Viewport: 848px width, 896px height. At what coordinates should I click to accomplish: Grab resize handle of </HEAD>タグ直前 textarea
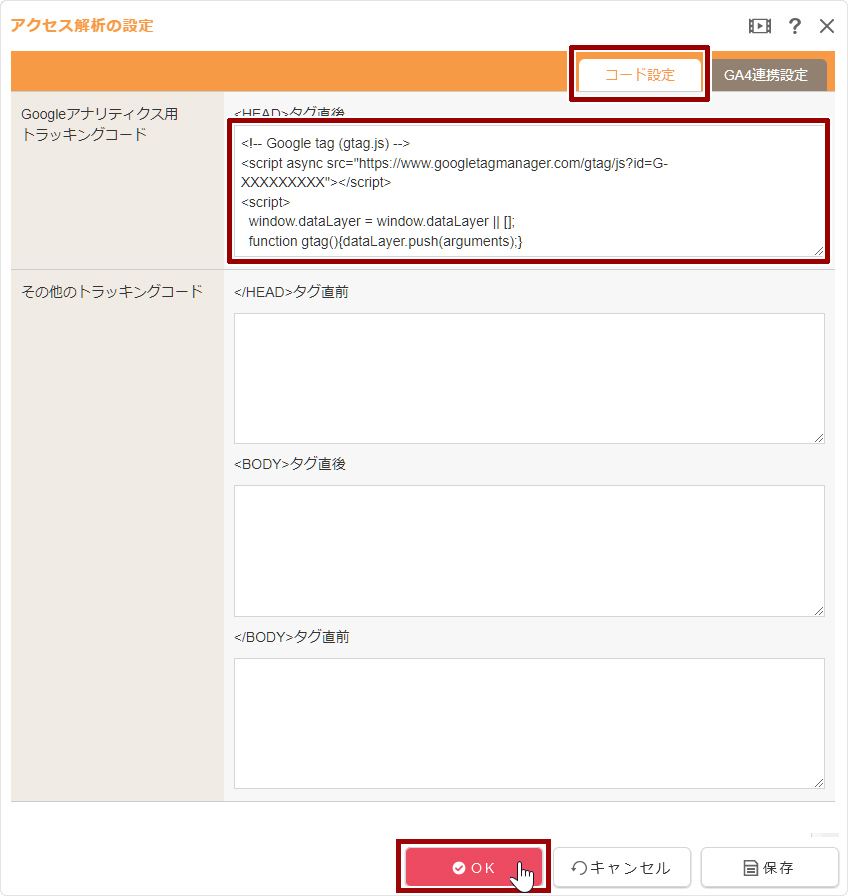pos(819,438)
